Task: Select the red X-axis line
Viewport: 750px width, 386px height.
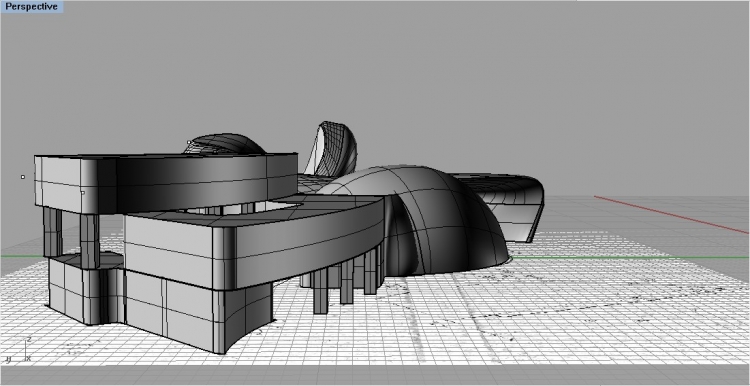Action: 672,214
